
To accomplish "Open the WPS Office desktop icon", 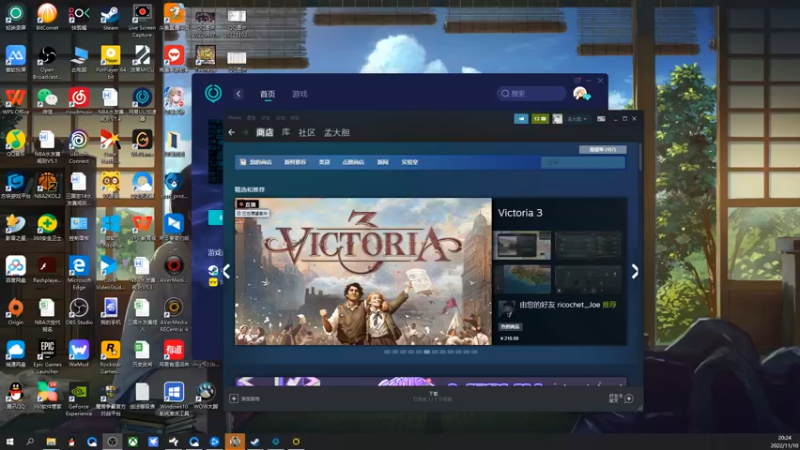I will (15, 101).
